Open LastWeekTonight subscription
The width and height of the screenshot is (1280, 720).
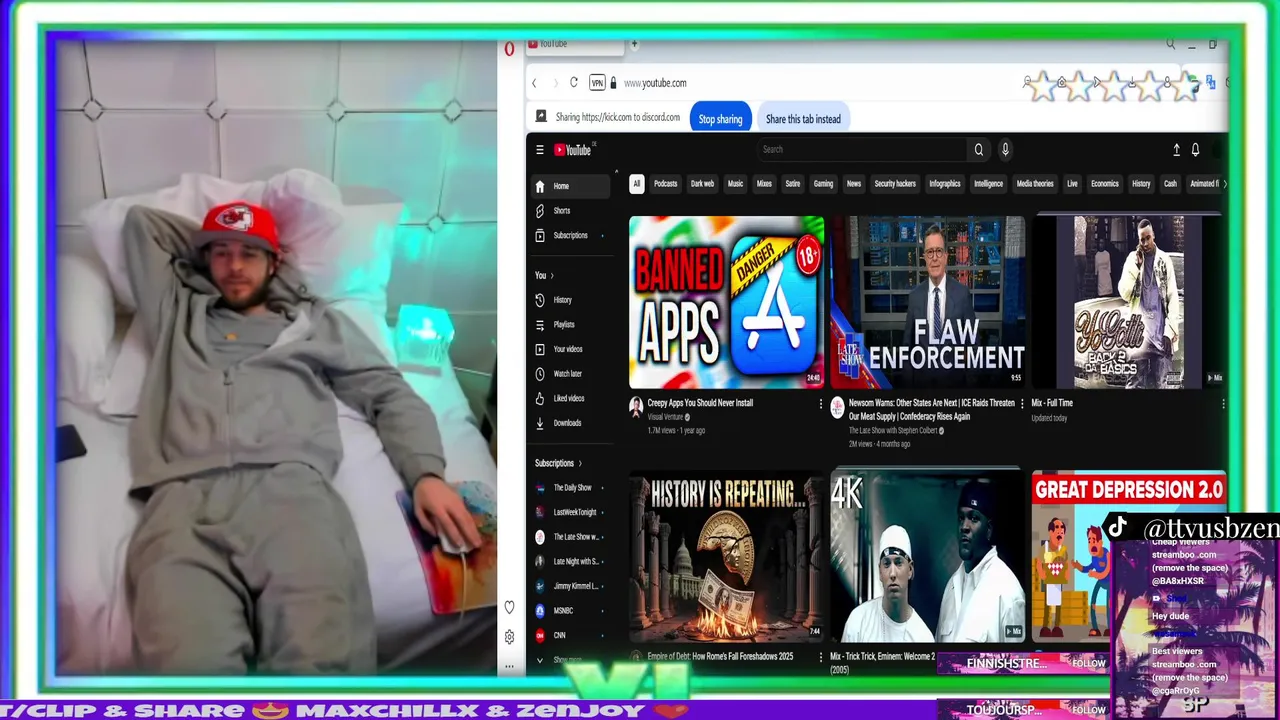[570, 512]
